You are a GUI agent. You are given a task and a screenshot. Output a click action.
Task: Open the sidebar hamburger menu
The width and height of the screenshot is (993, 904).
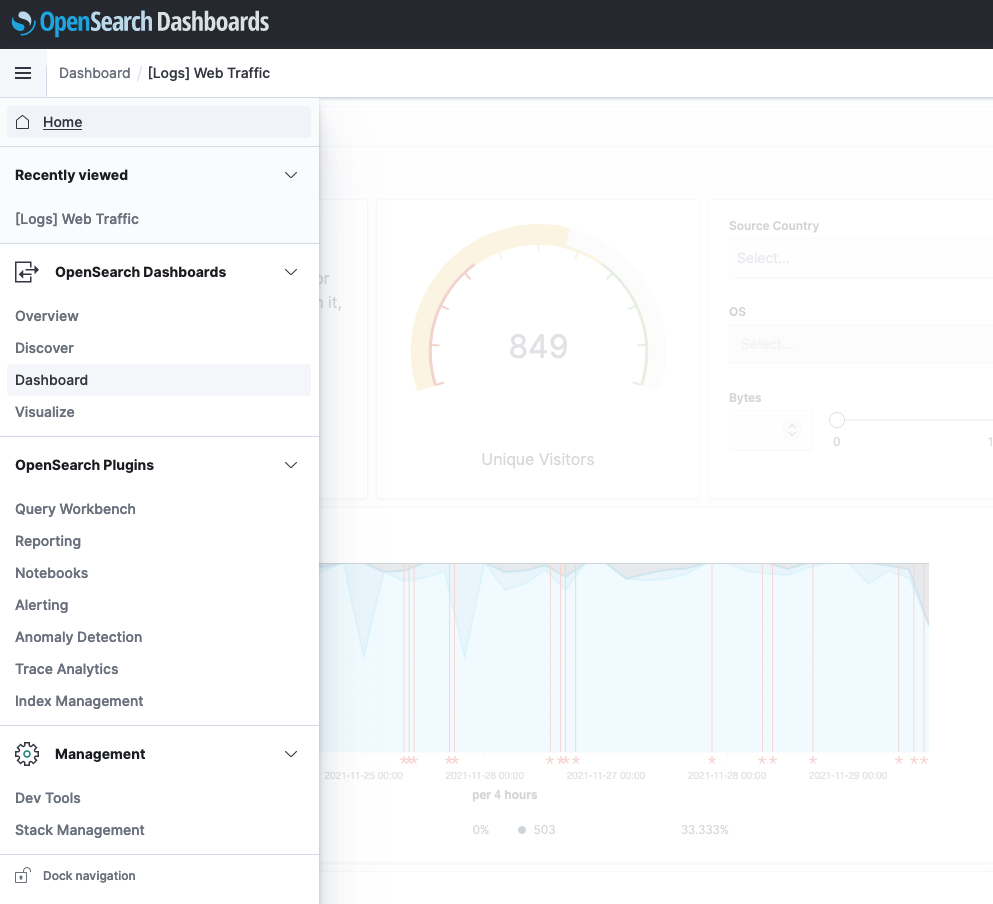(x=23, y=73)
